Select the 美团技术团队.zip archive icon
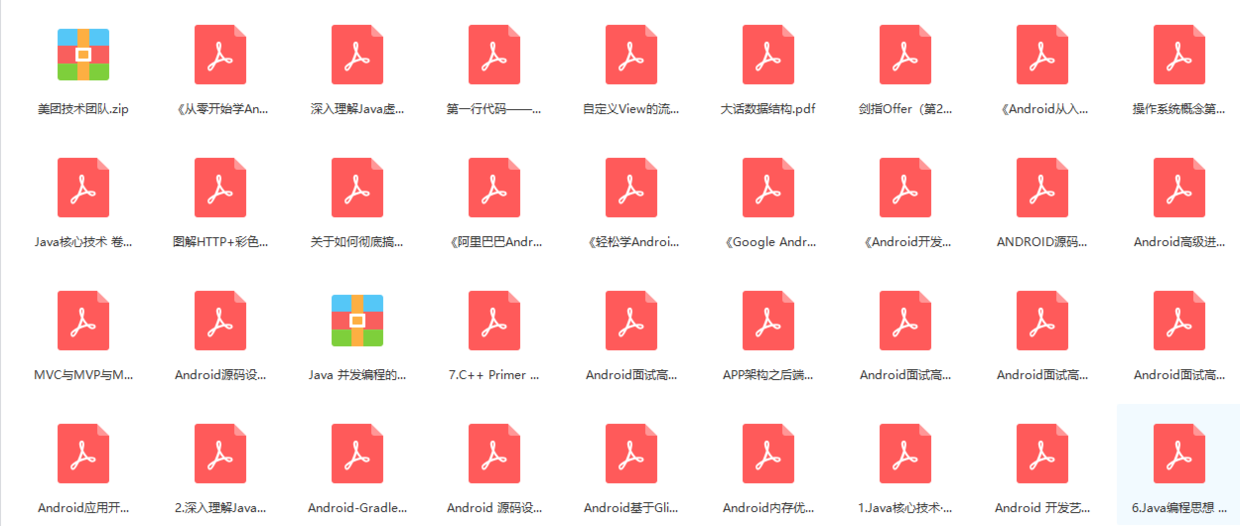 (83, 54)
